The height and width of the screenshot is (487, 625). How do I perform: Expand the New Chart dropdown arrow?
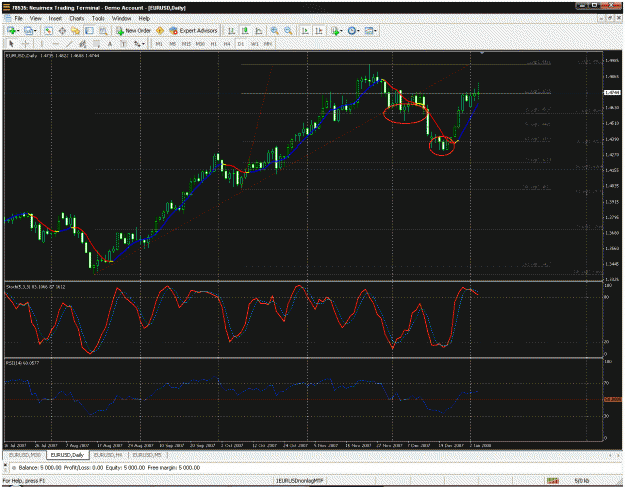[x=18, y=31]
